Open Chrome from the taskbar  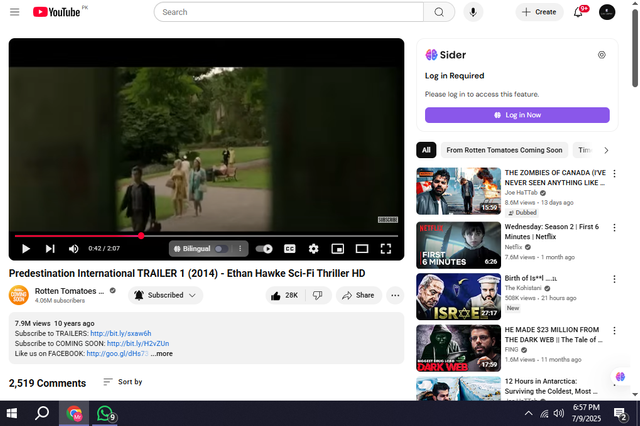[x=74, y=414]
